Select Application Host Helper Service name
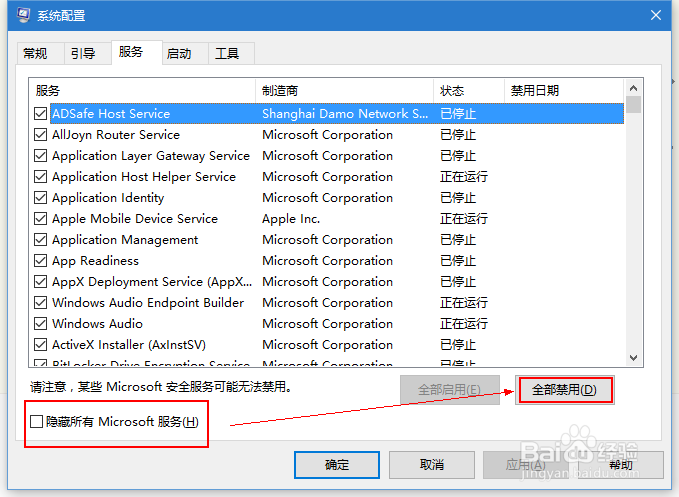 click(x=144, y=177)
